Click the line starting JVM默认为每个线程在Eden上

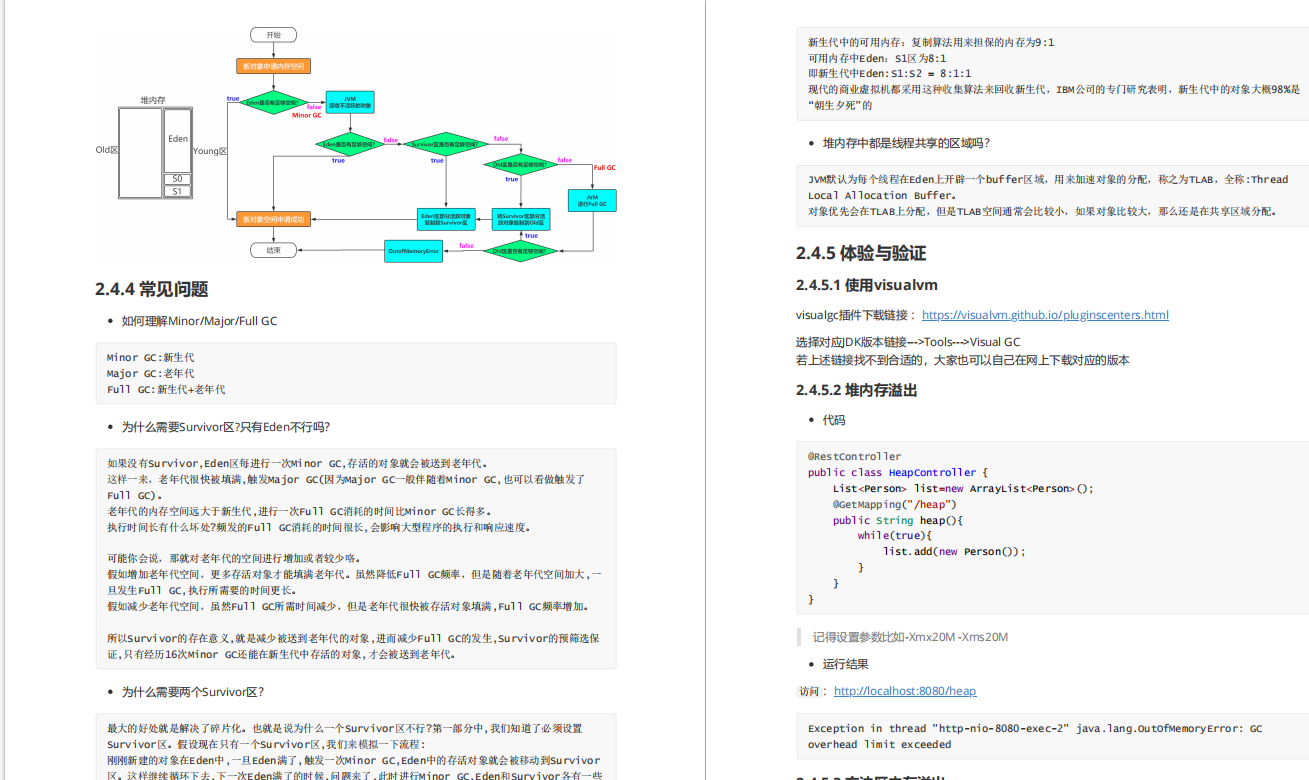(x=1048, y=179)
